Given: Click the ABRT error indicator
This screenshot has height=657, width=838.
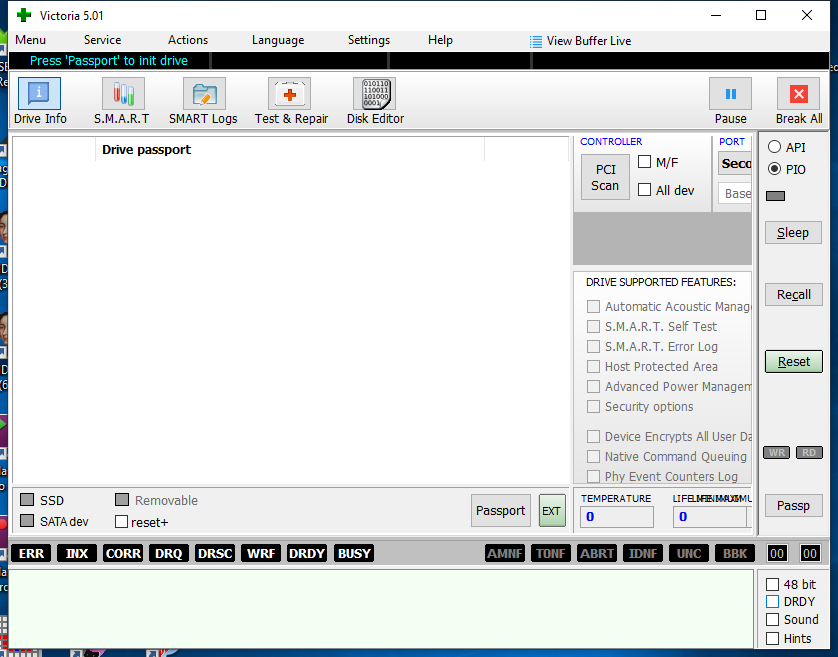Looking at the screenshot, I should click(597, 553).
